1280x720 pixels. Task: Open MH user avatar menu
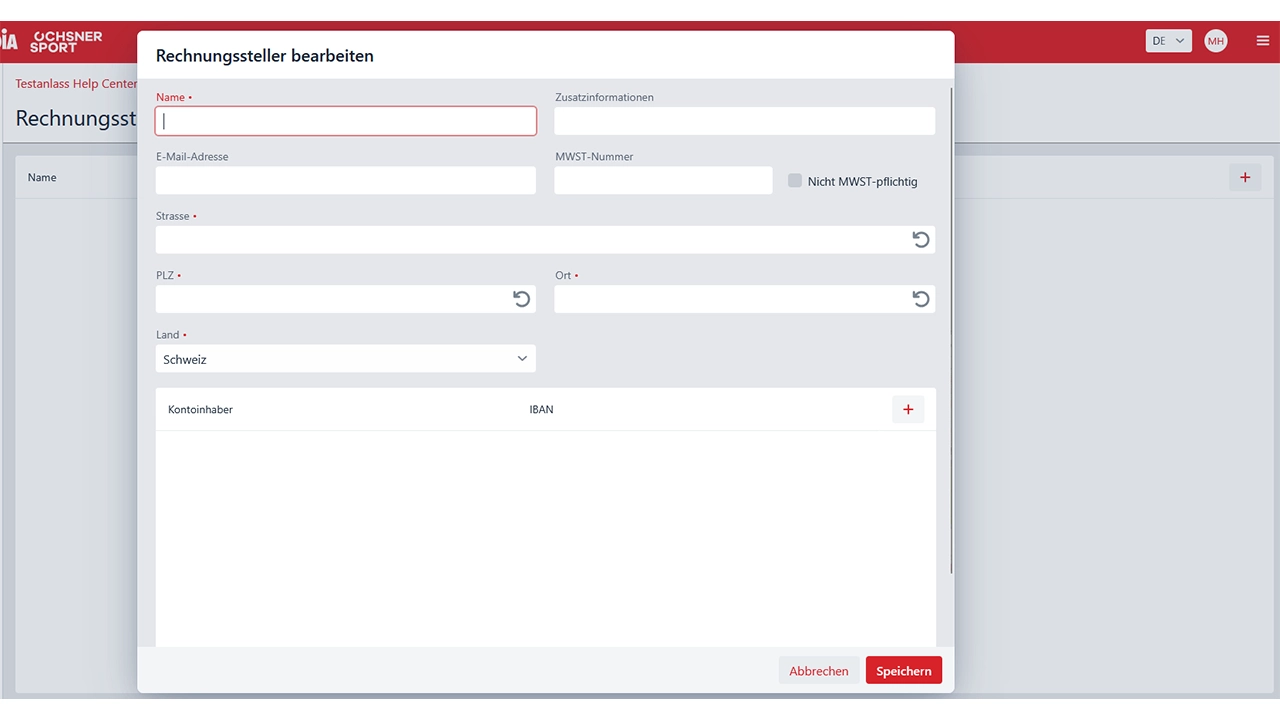(x=1216, y=41)
